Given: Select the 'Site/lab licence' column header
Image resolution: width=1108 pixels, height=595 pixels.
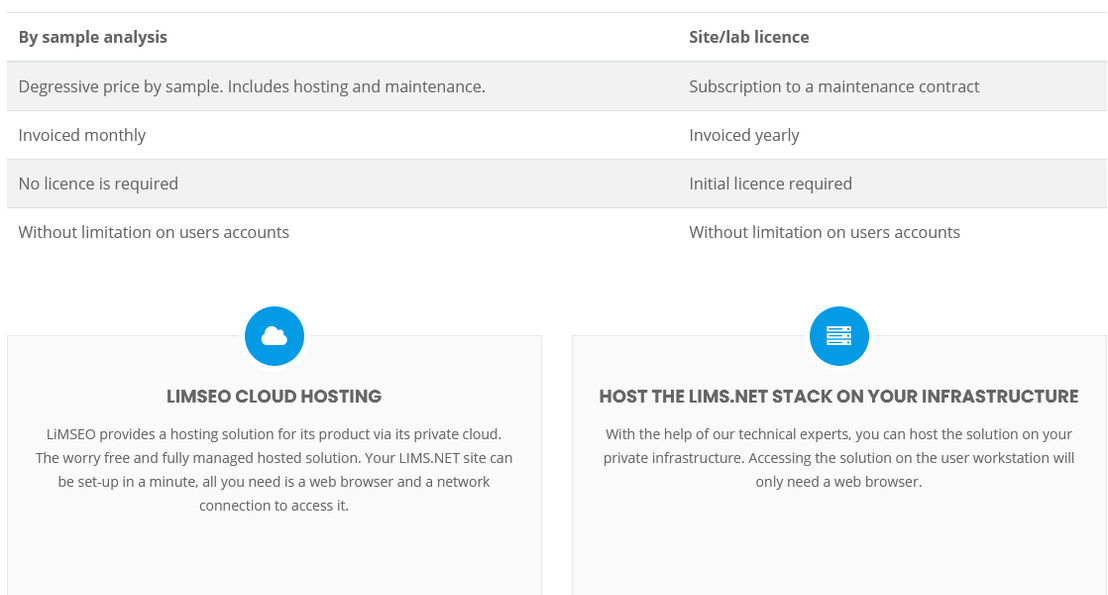Looking at the screenshot, I should pyautogui.click(x=892, y=37).
